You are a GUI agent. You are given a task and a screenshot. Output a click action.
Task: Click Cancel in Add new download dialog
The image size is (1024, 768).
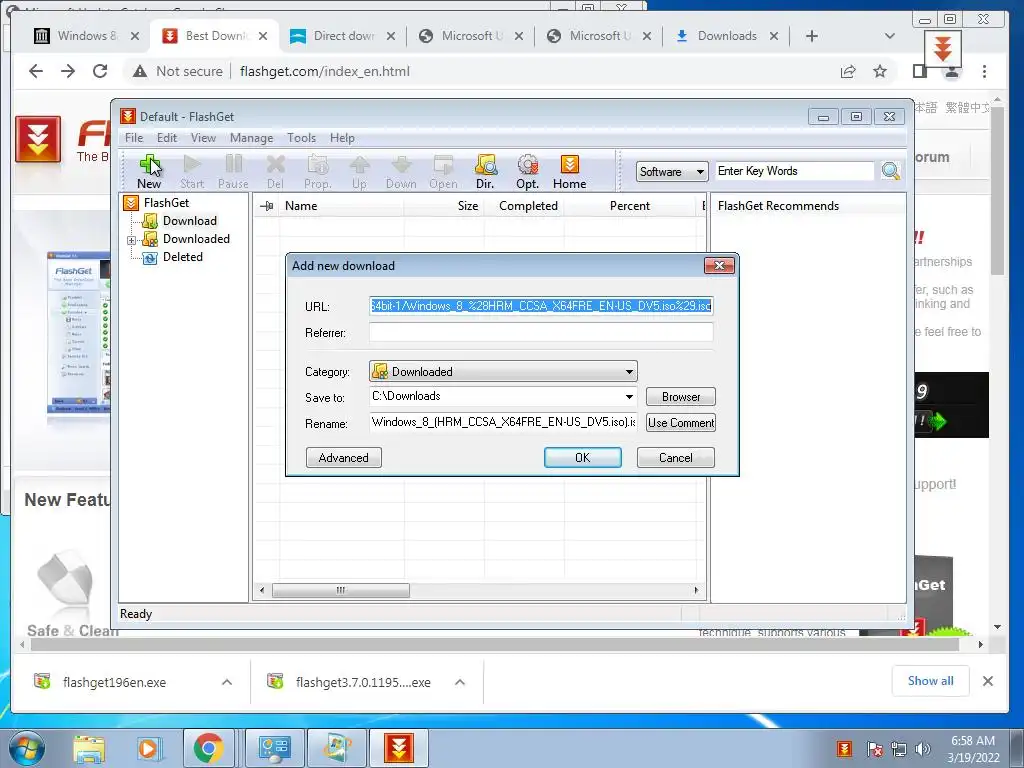click(x=675, y=458)
